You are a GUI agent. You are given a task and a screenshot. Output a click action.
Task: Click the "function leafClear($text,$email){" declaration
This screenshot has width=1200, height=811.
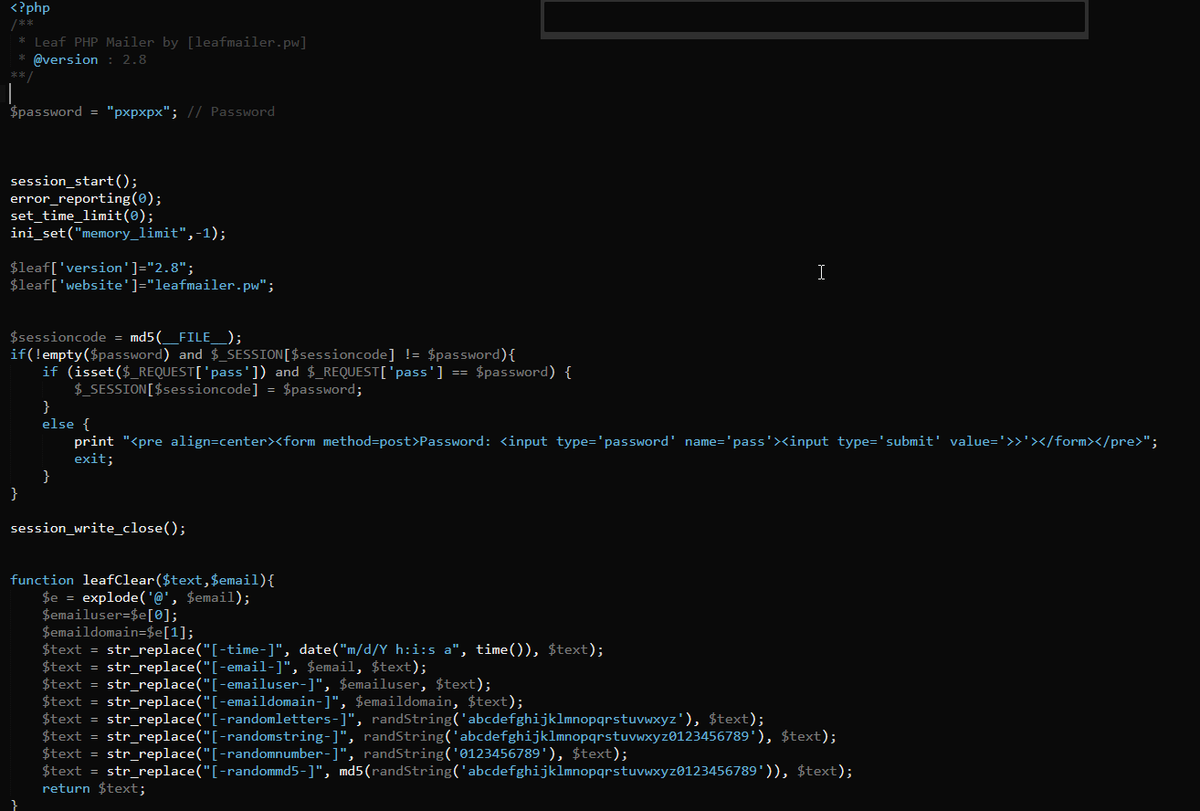click(x=142, y=580)
